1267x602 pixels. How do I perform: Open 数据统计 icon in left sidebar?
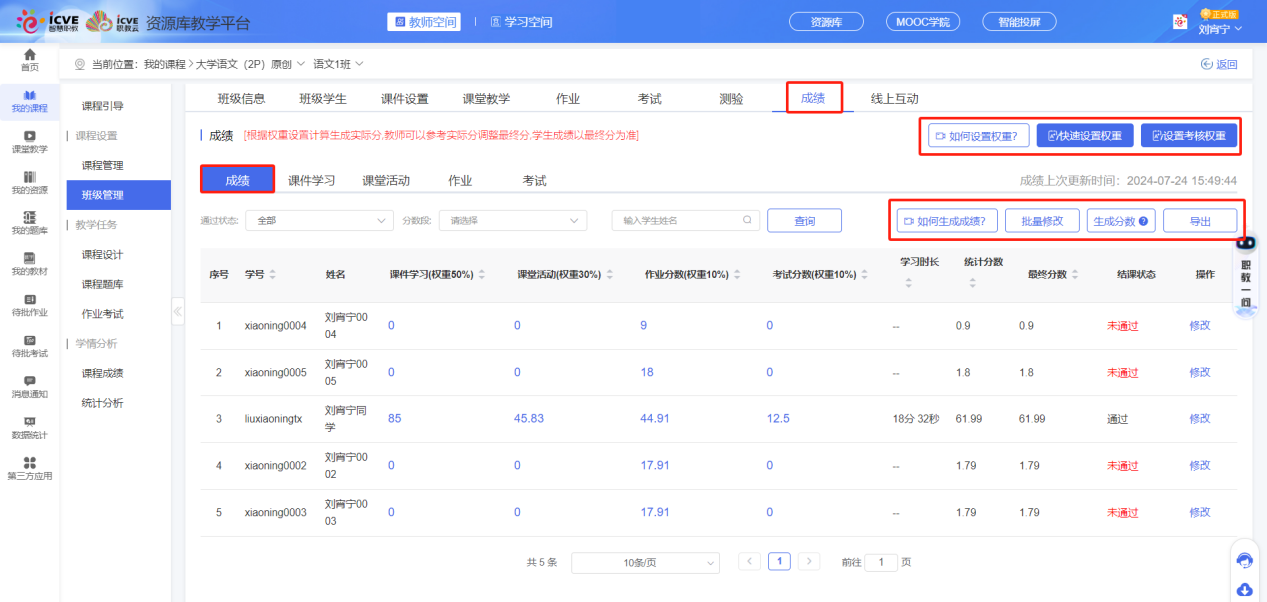click(x=30, y=422)
